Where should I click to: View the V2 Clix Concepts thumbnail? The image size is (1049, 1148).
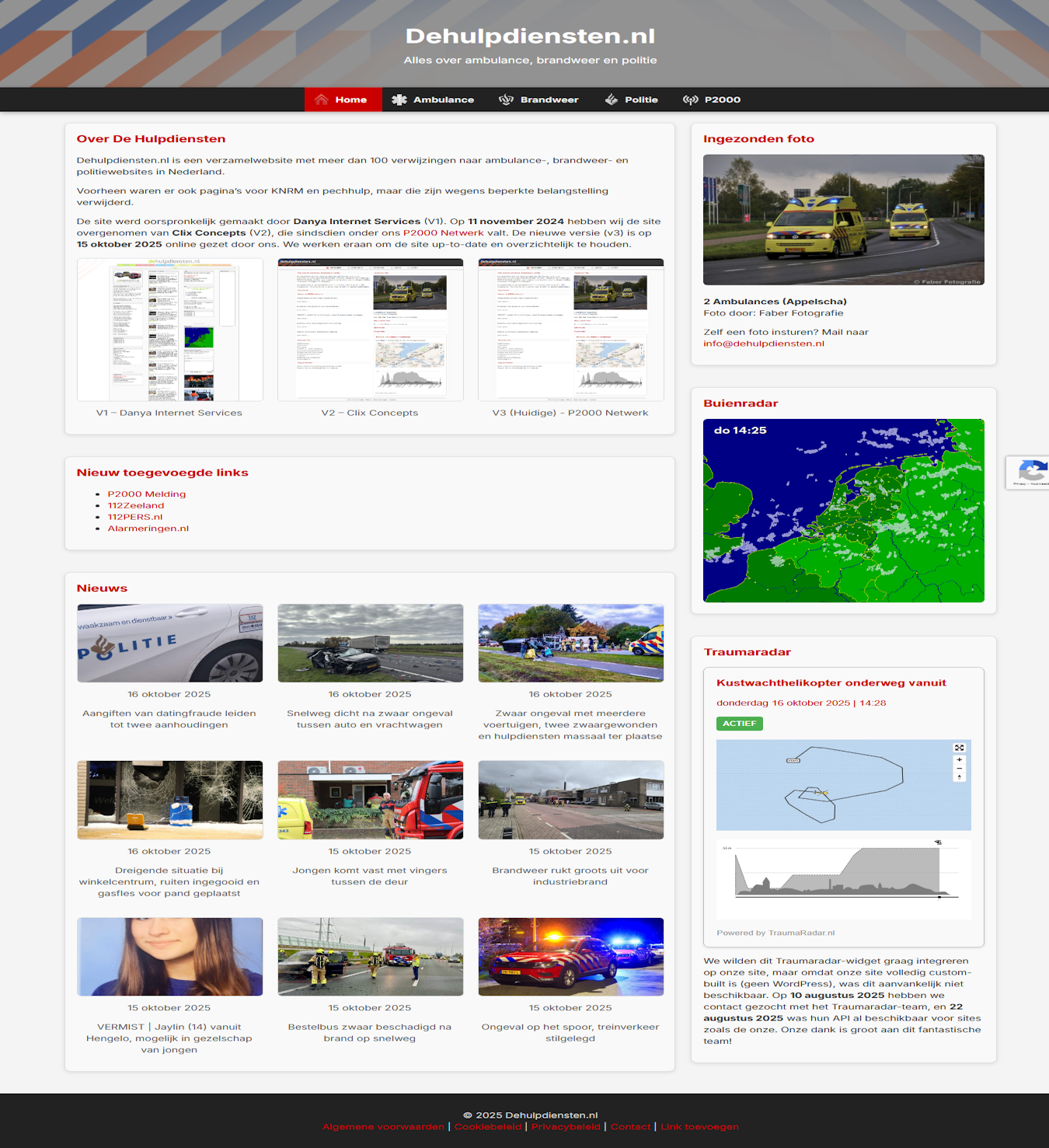coord(370,329)
